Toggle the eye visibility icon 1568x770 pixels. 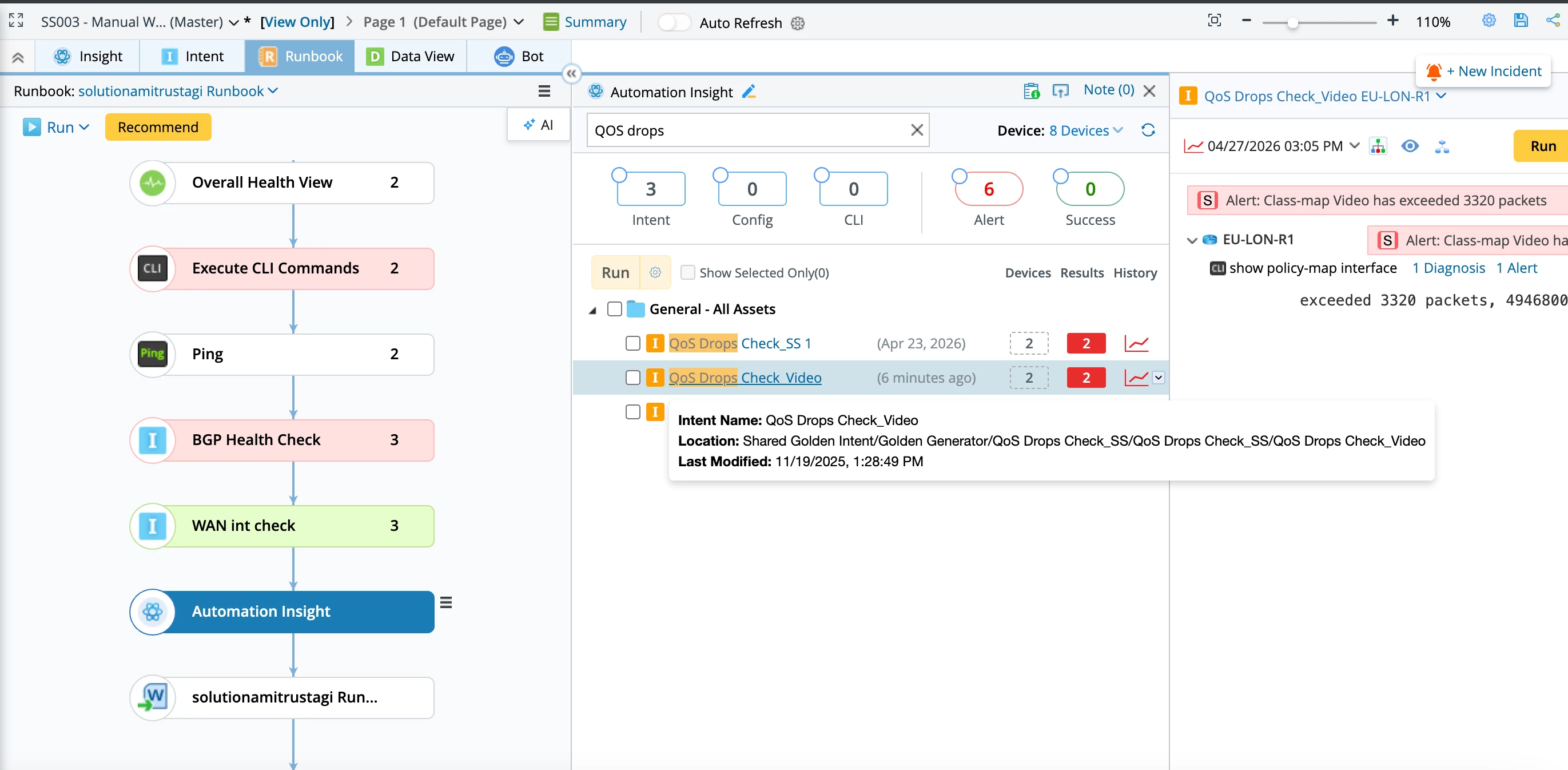pyautogui.click(x=1410, y=146)
